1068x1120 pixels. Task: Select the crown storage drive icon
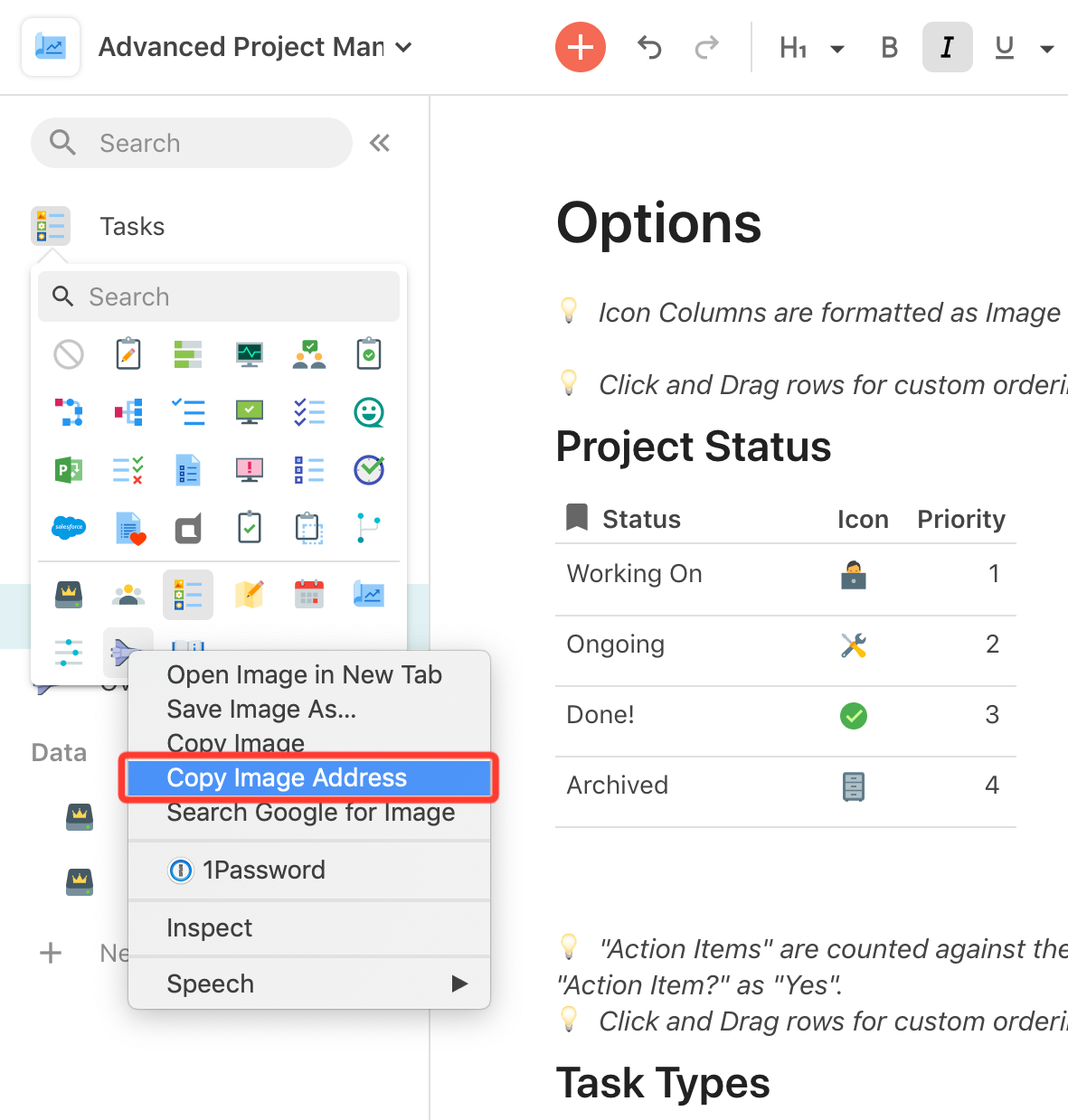tap(69, 594)
